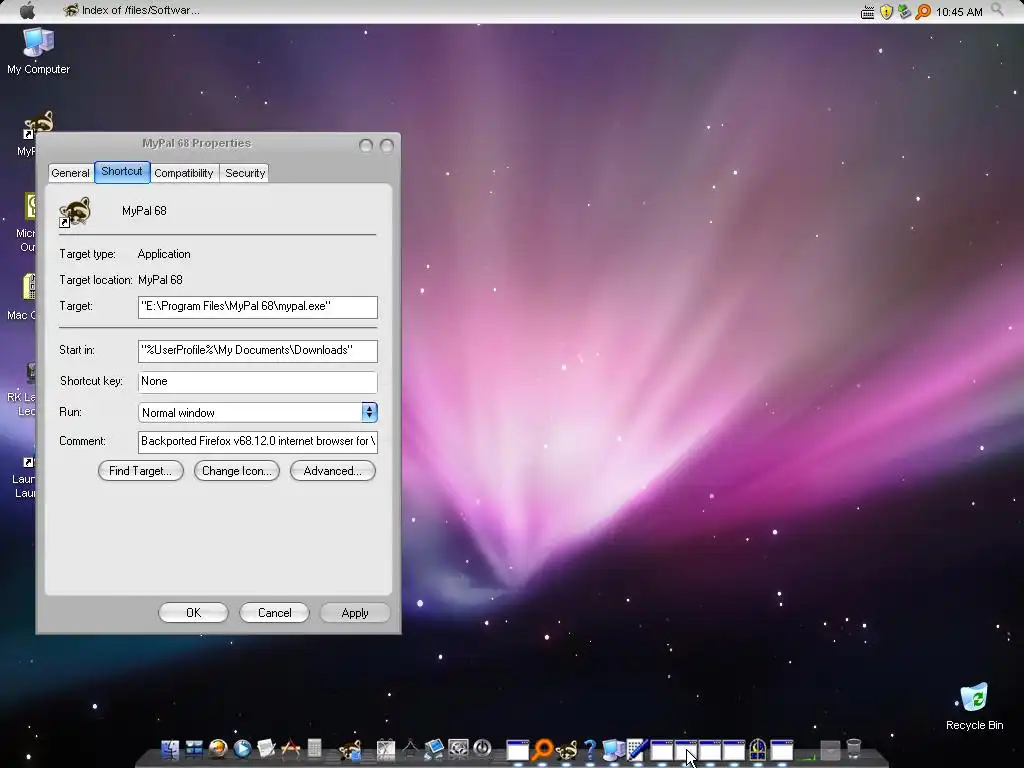Select the Shortcut tab
This screenshot has height=768, width=1024.
tap(122, 172)
